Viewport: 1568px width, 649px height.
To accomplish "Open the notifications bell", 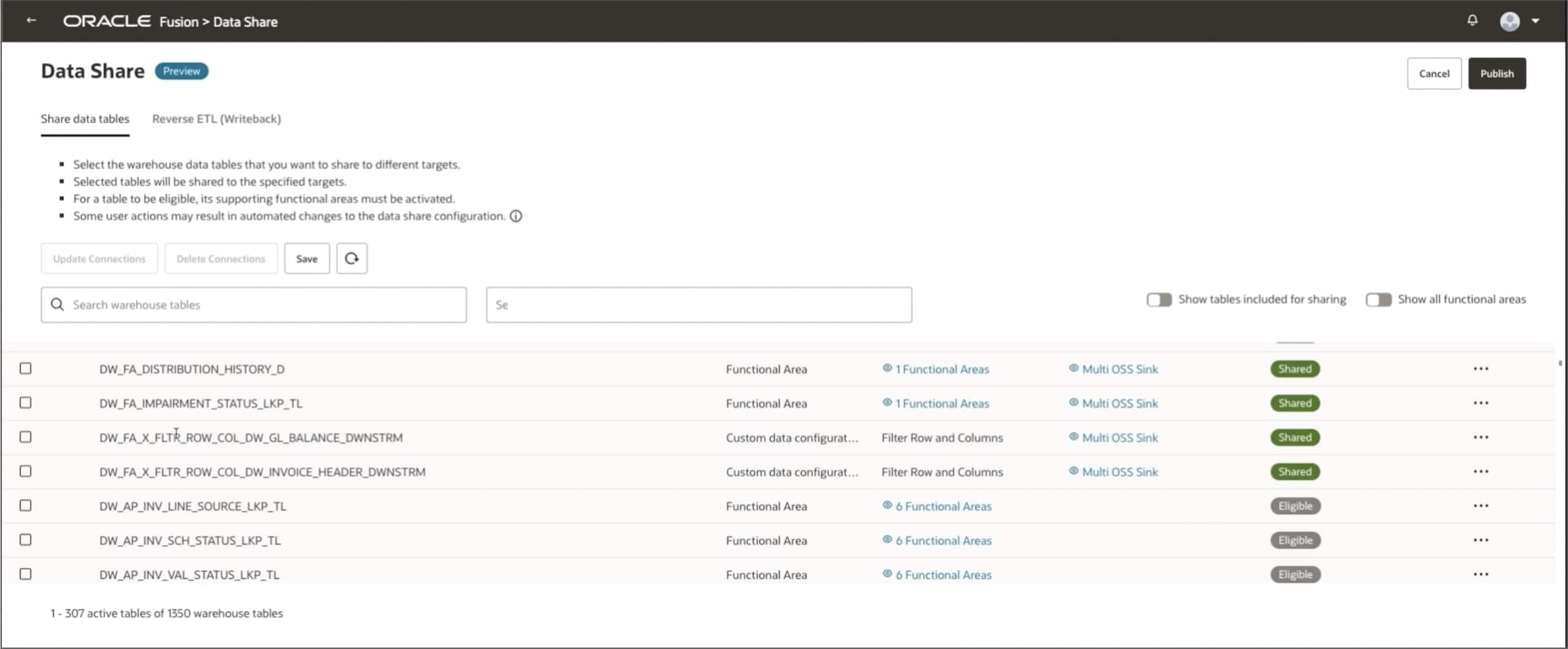I will [1472, 21].
